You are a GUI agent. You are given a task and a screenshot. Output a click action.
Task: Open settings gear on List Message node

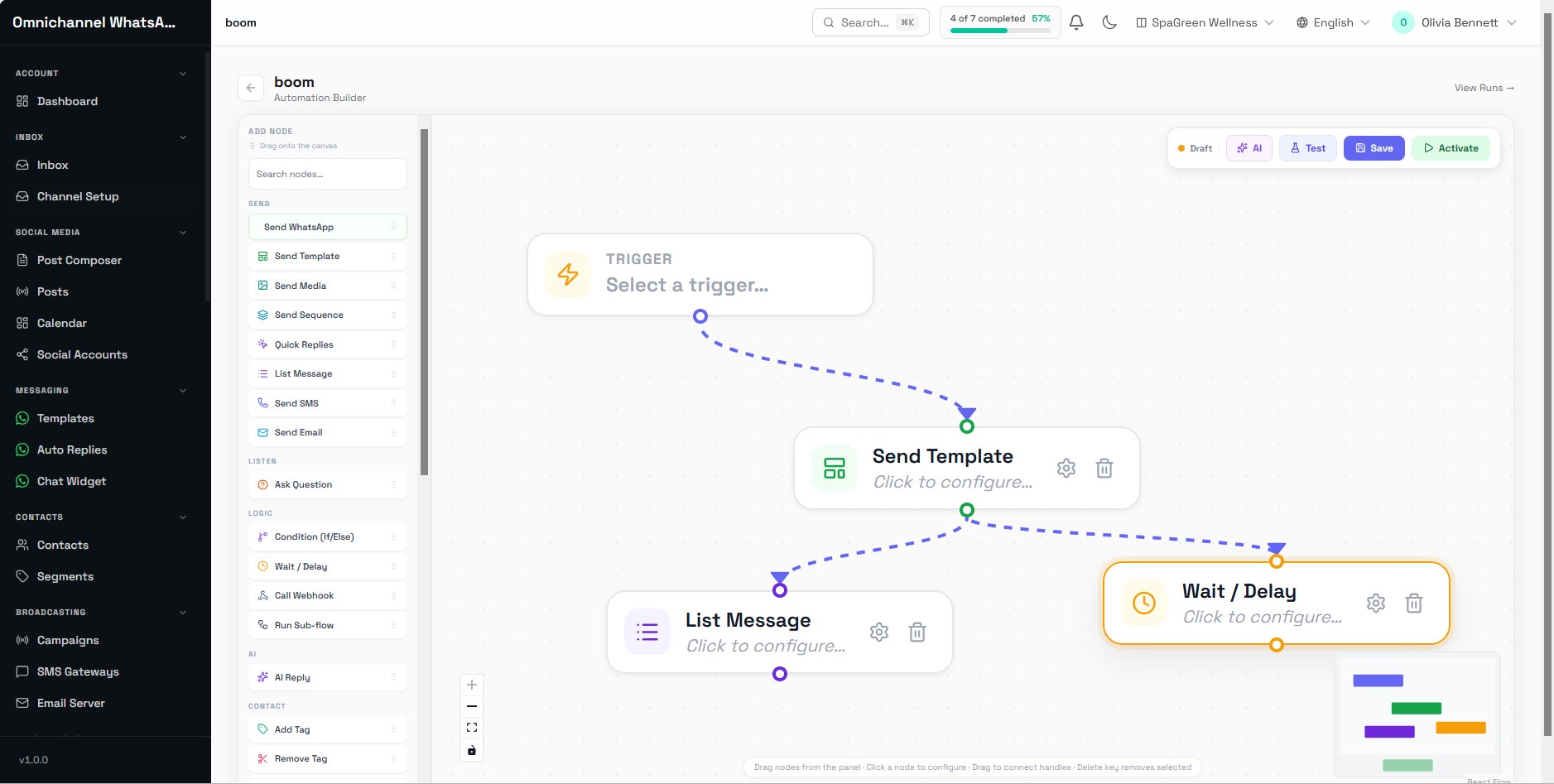click(879, 632)
